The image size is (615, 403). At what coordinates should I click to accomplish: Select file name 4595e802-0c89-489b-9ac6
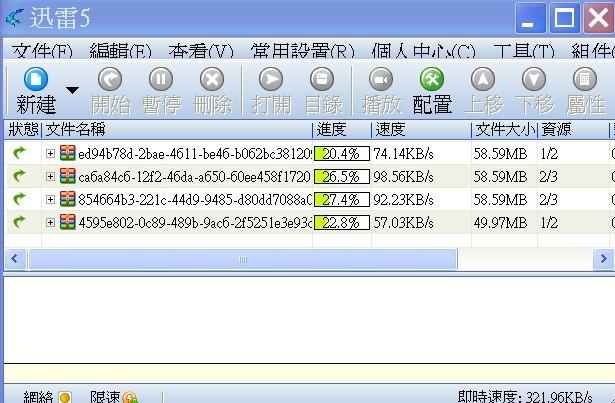click(x=195, y=223)
